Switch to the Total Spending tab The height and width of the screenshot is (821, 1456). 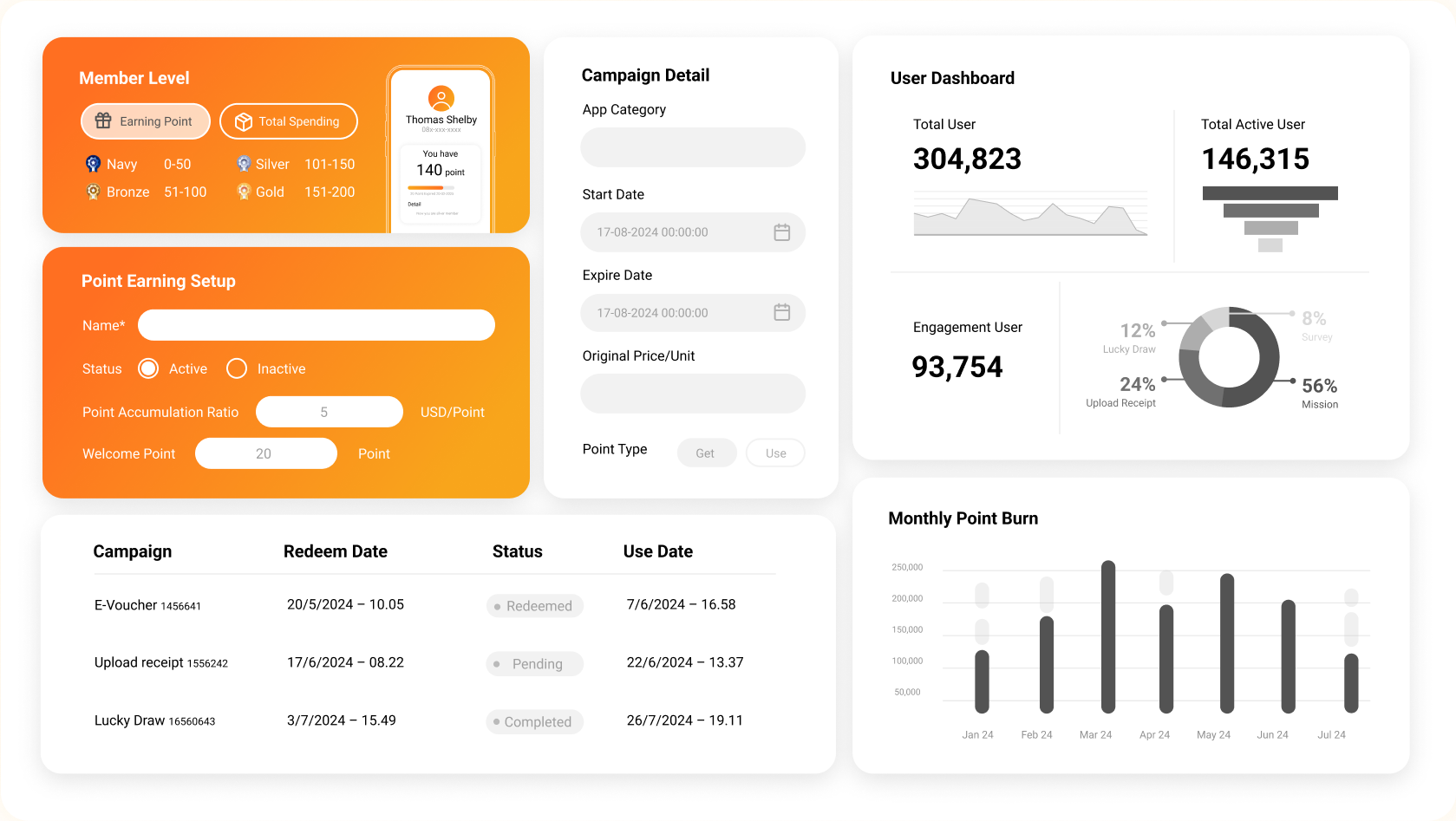tap(289, 121)
